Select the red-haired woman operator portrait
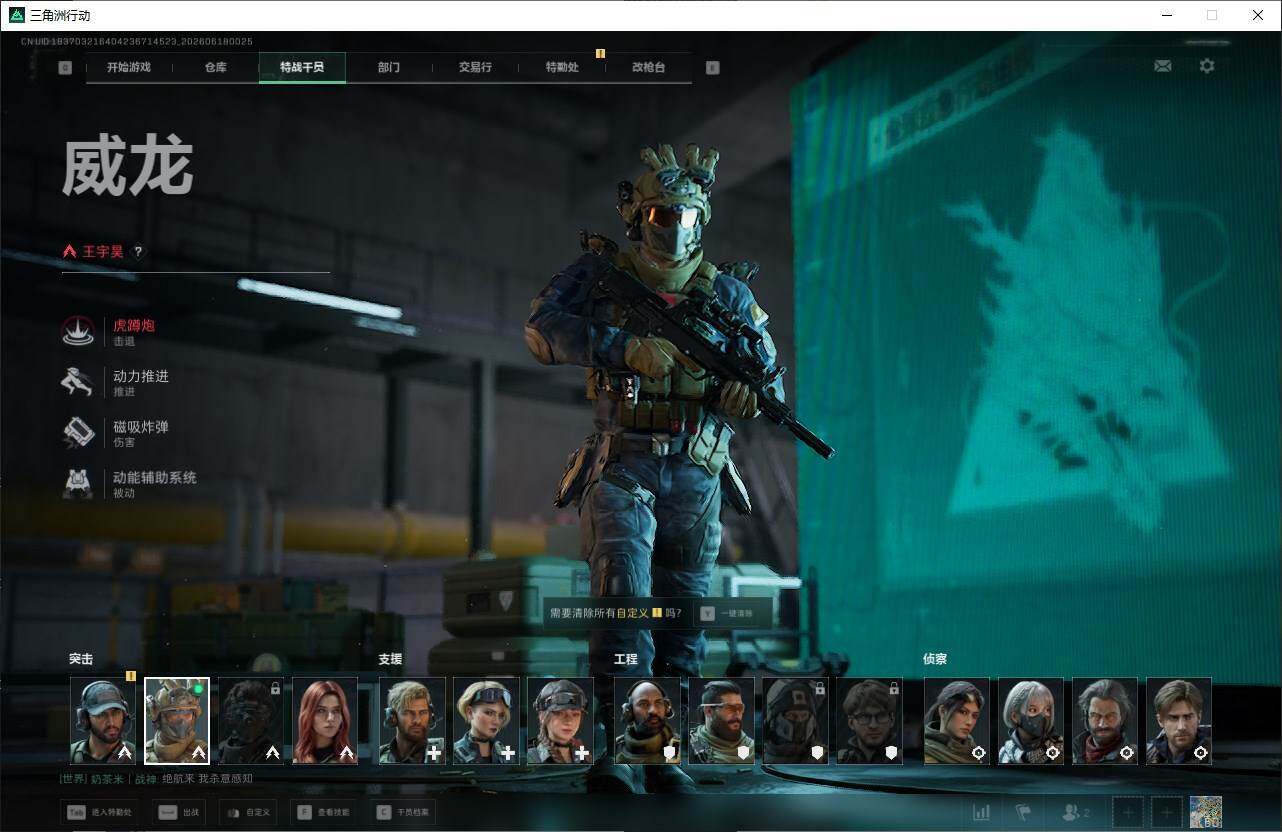The image size is (1282, 832). 325,721
